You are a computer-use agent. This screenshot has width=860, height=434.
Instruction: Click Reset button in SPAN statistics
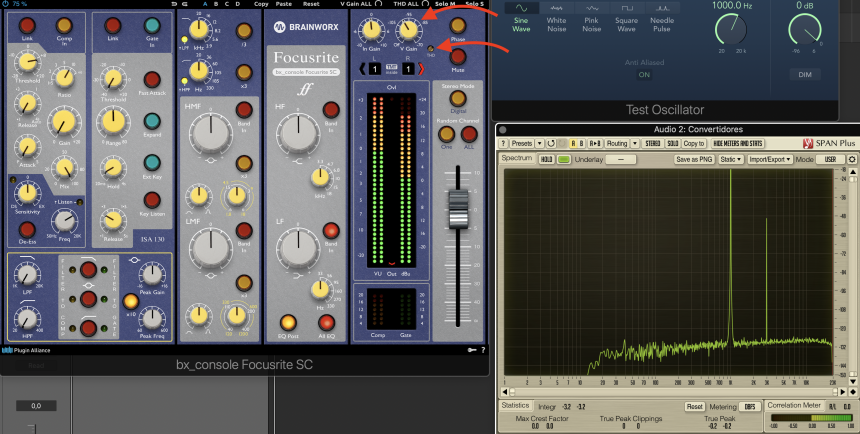(695, 407)
